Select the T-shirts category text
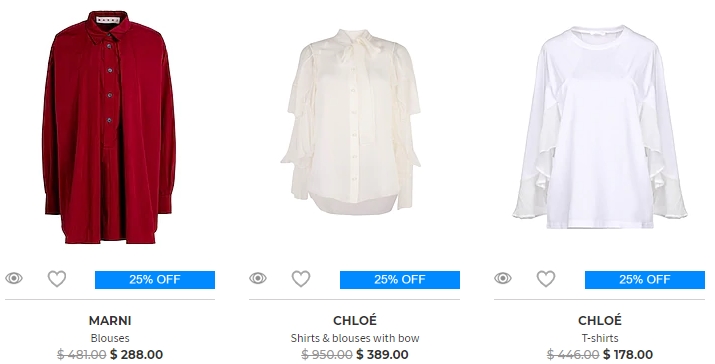Image resolution: width=715 pixels, height=364 pixels. [x=600, y=338]
